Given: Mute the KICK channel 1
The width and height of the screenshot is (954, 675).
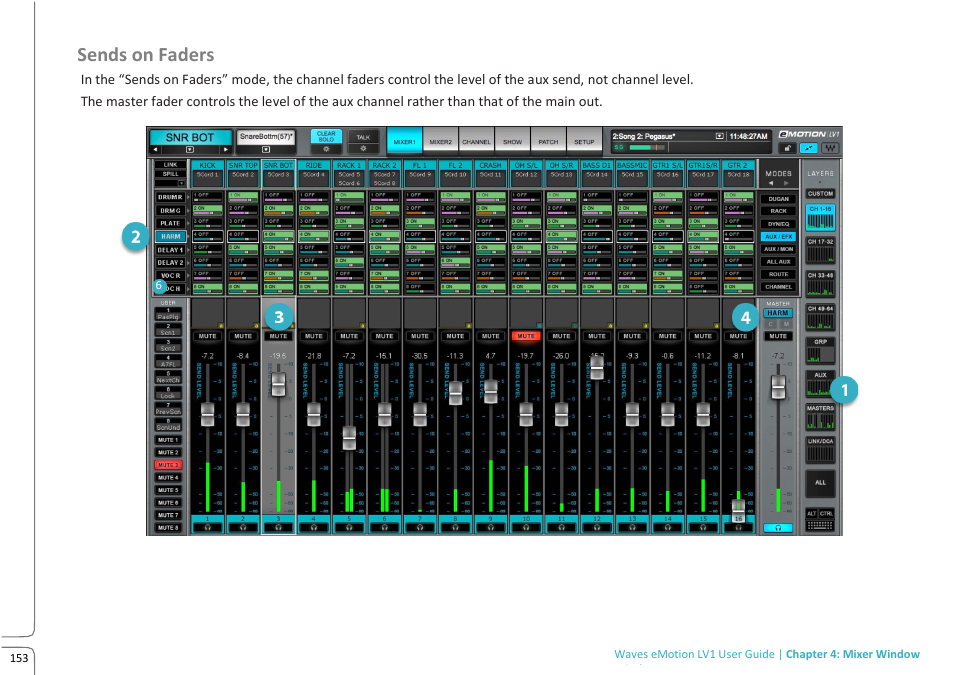Looking at the screenshot, I should coord(207,336).
